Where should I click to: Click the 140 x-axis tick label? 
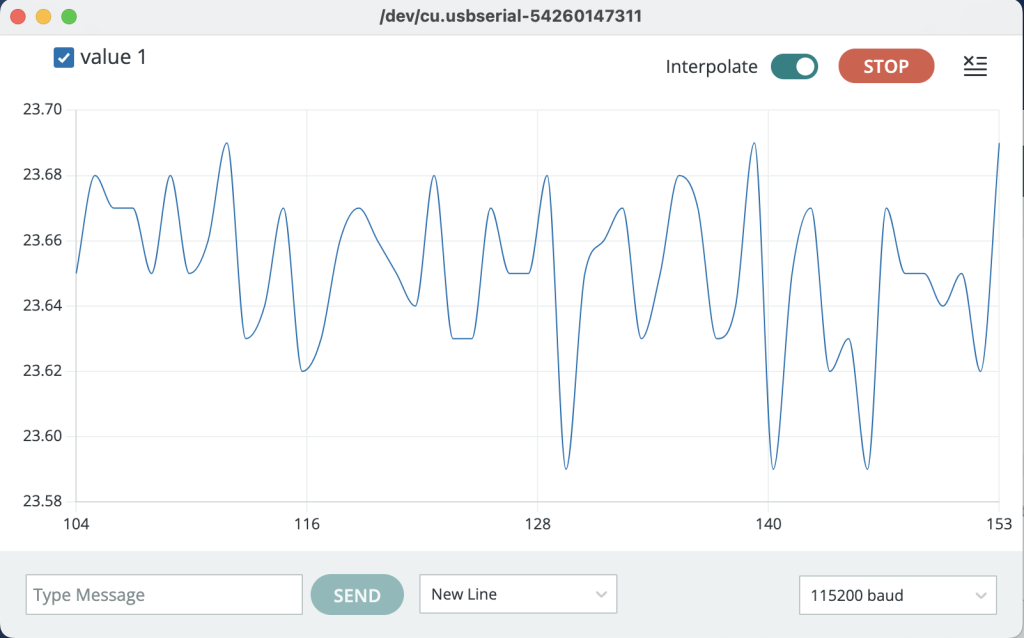(768, 523)
